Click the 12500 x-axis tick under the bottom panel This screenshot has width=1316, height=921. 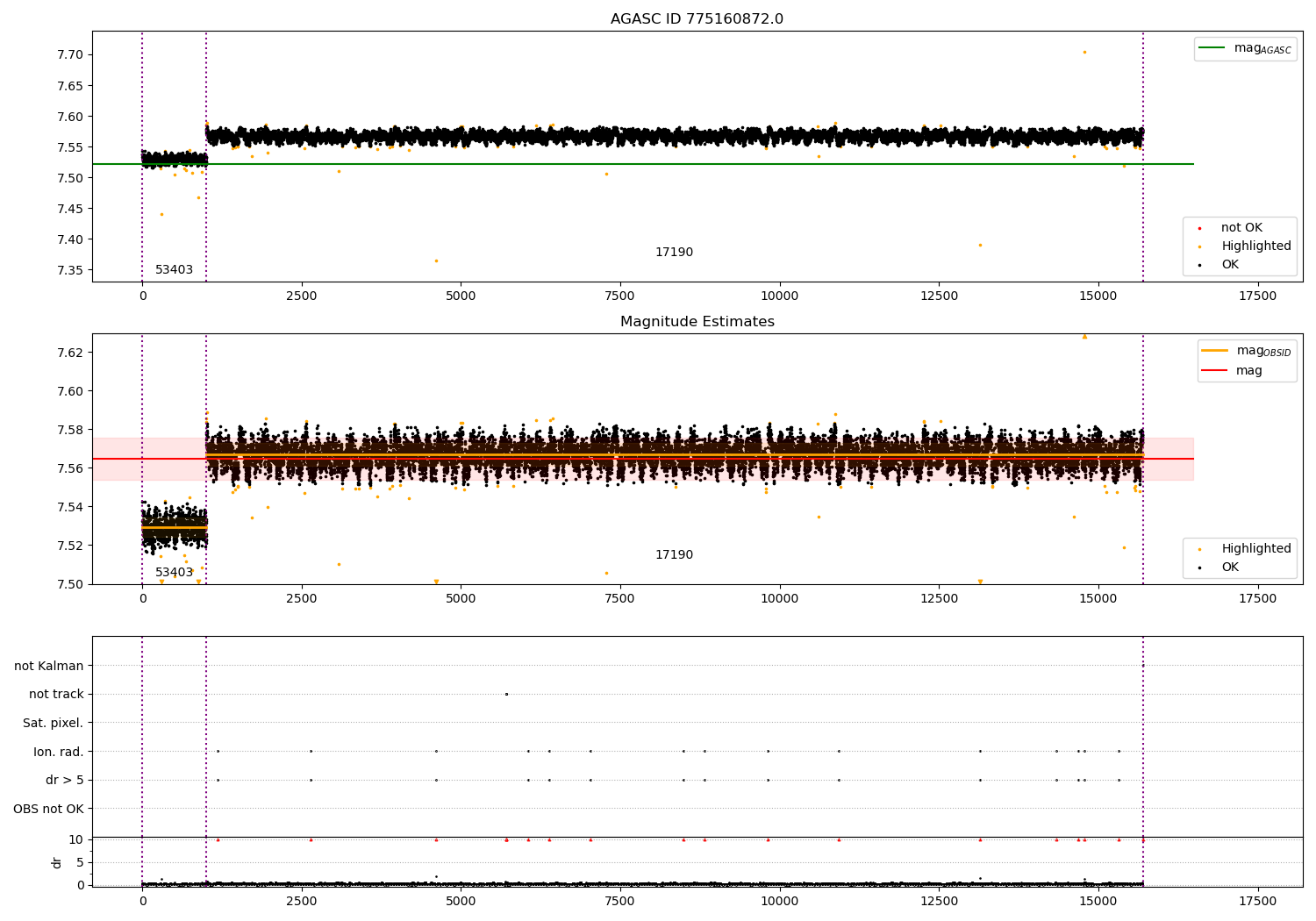[939, 902]
